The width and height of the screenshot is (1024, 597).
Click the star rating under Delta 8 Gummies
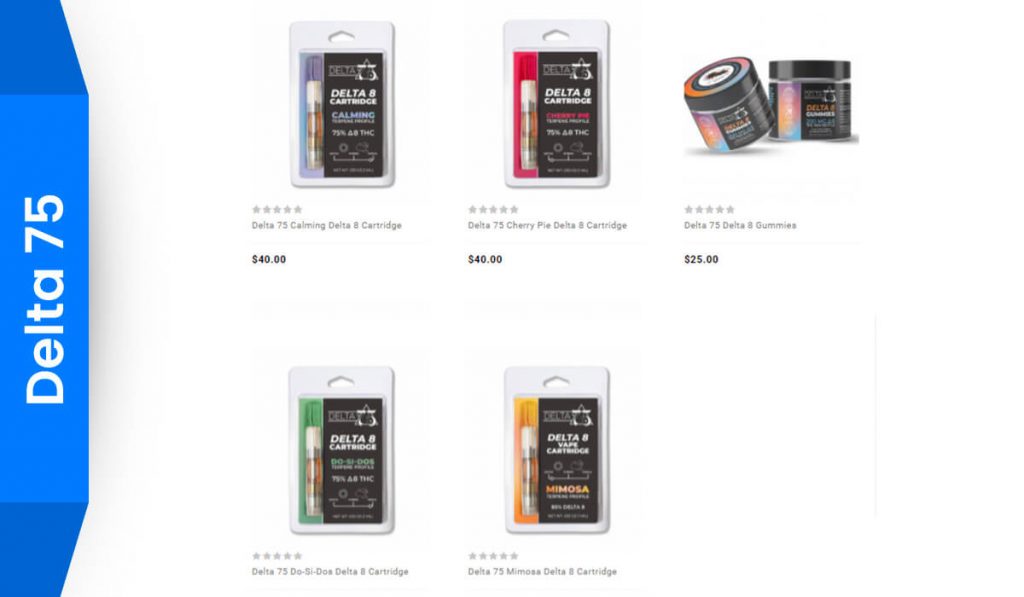pos(709,210)
